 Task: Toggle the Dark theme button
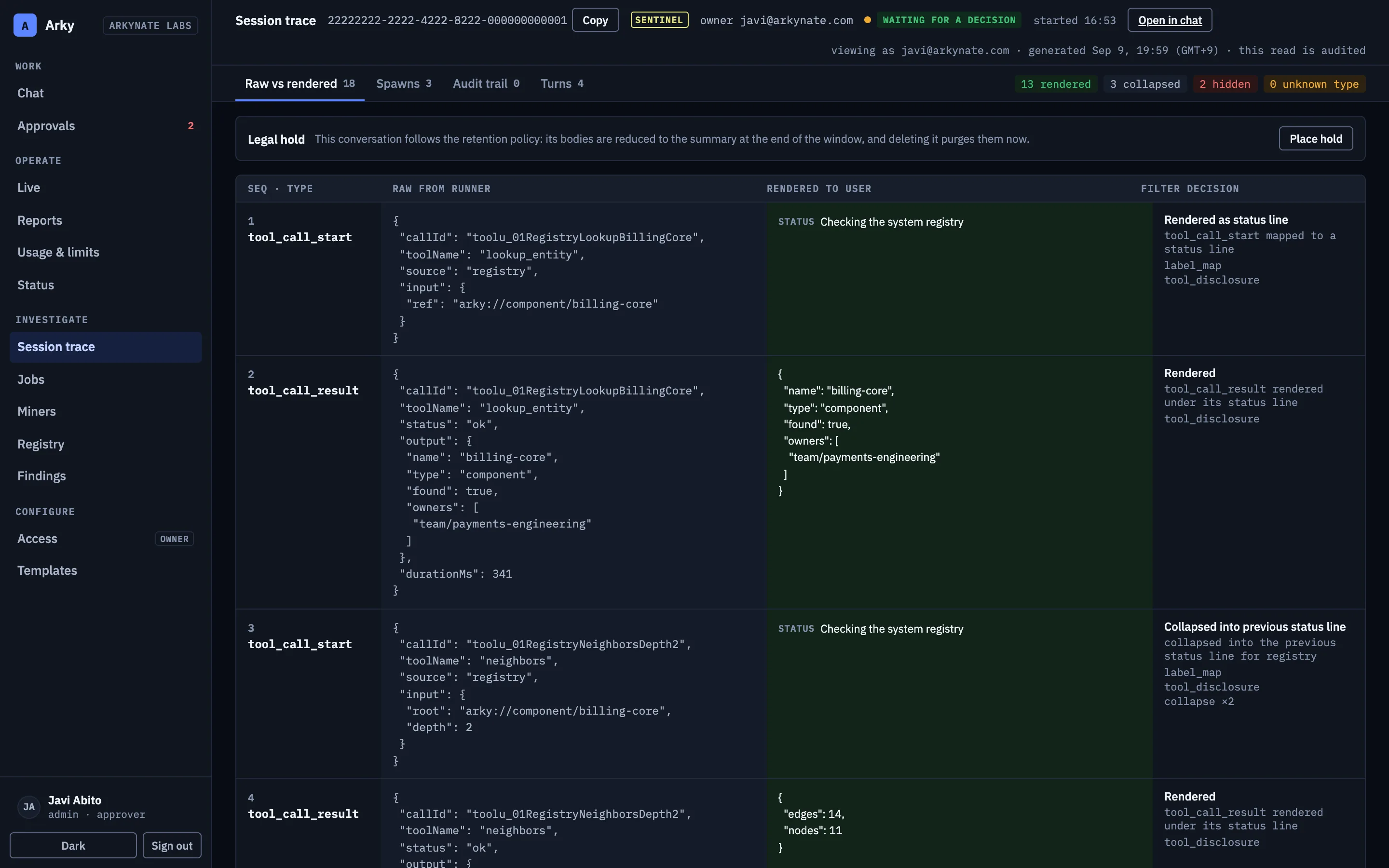click(x=73, y=845)
